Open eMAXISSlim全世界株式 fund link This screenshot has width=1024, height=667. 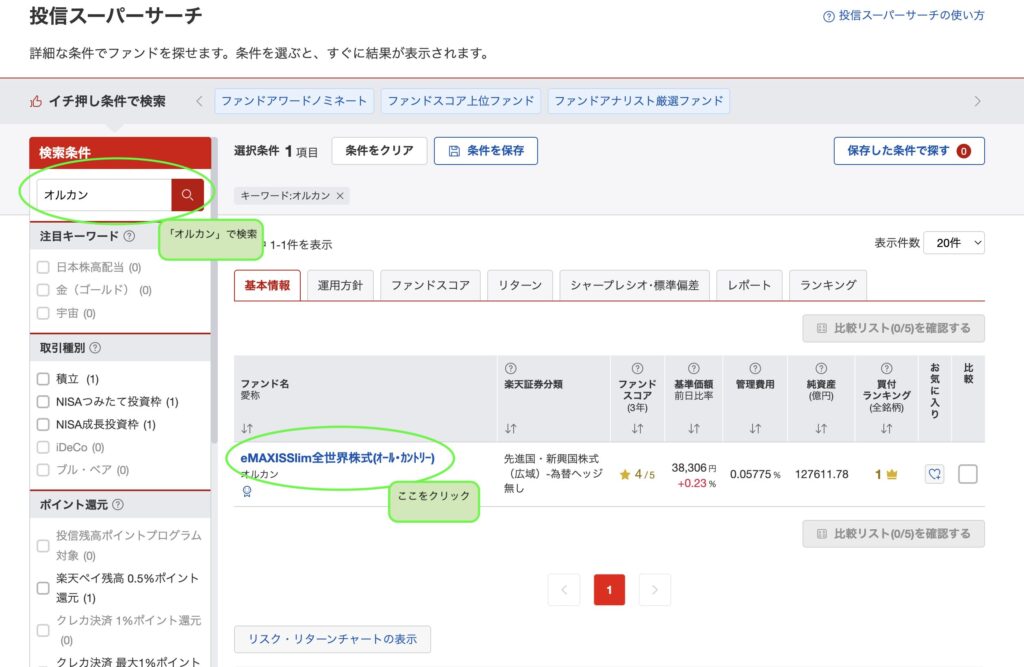click(x=338, y=458)
